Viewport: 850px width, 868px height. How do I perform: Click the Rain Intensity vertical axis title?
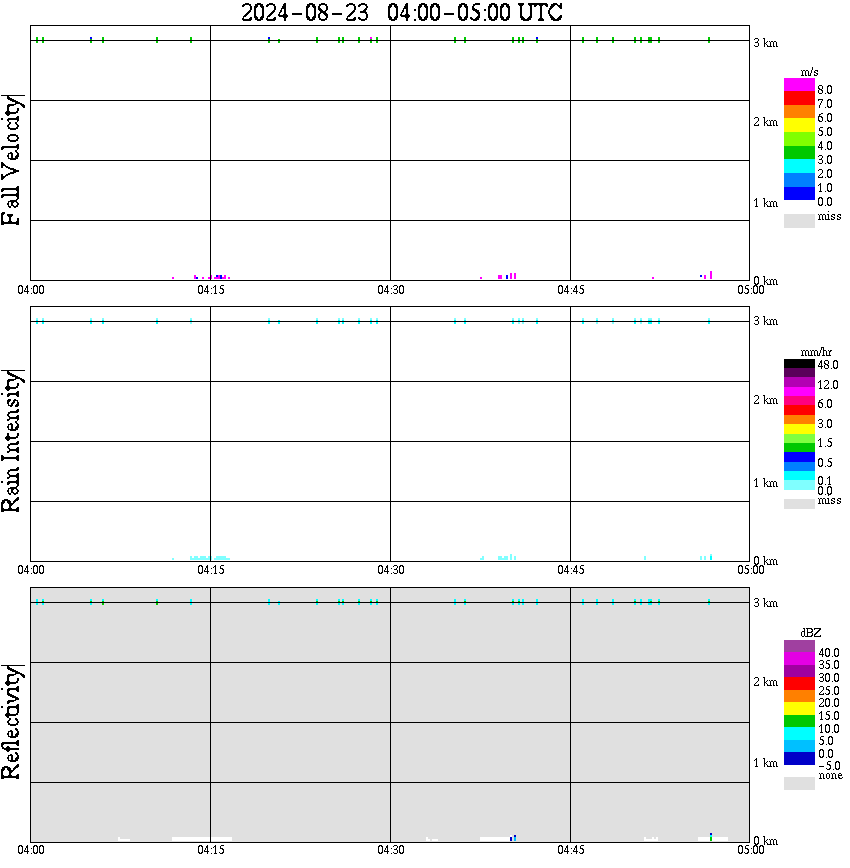pos(11,441)
